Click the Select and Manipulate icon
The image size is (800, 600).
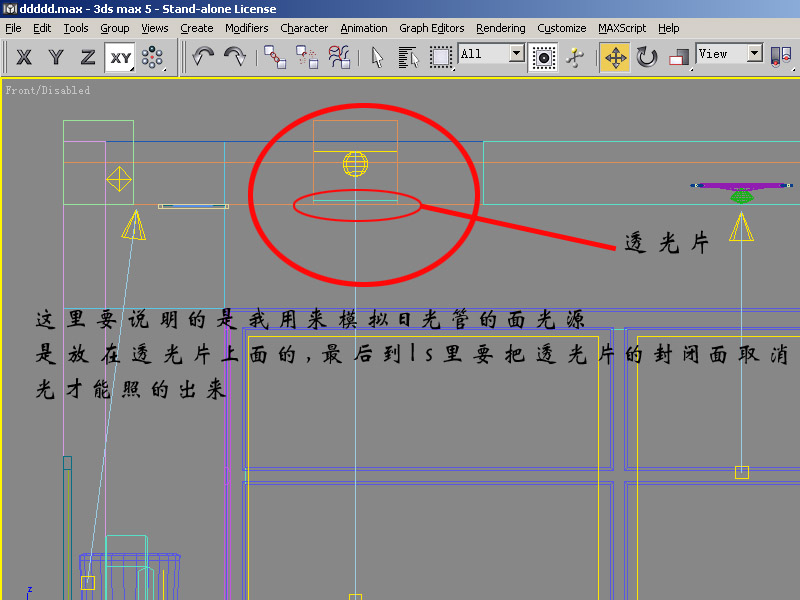click(x=575, y=57)
